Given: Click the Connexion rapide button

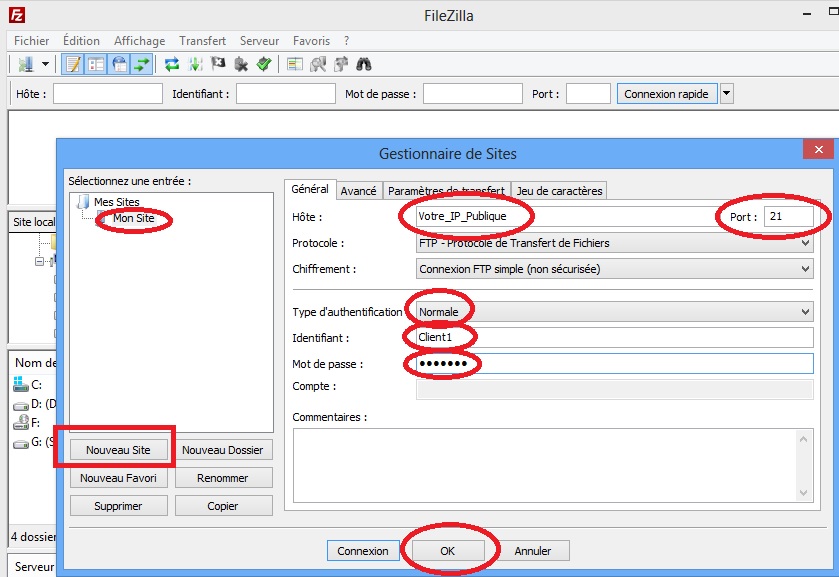Looking at the screenshot, I should point(667,94).
